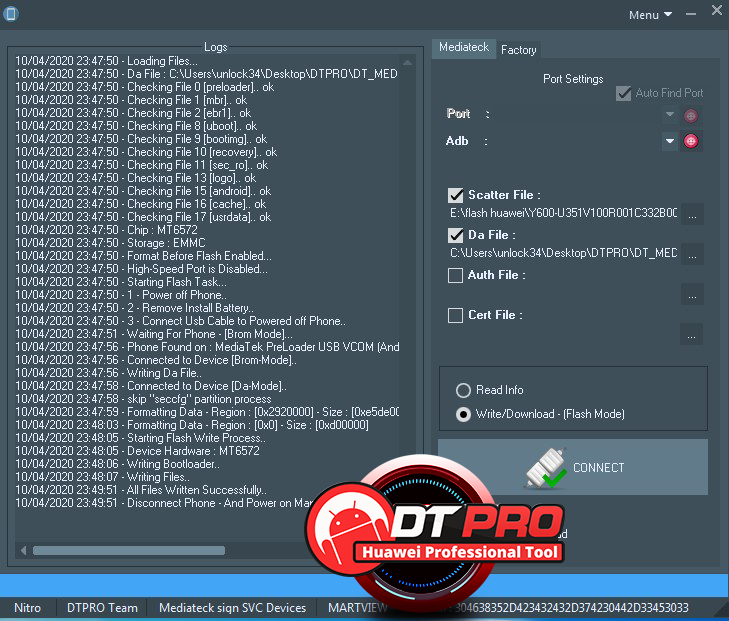Browse for the Da File

pyautogui.click(x=692, y=254)
